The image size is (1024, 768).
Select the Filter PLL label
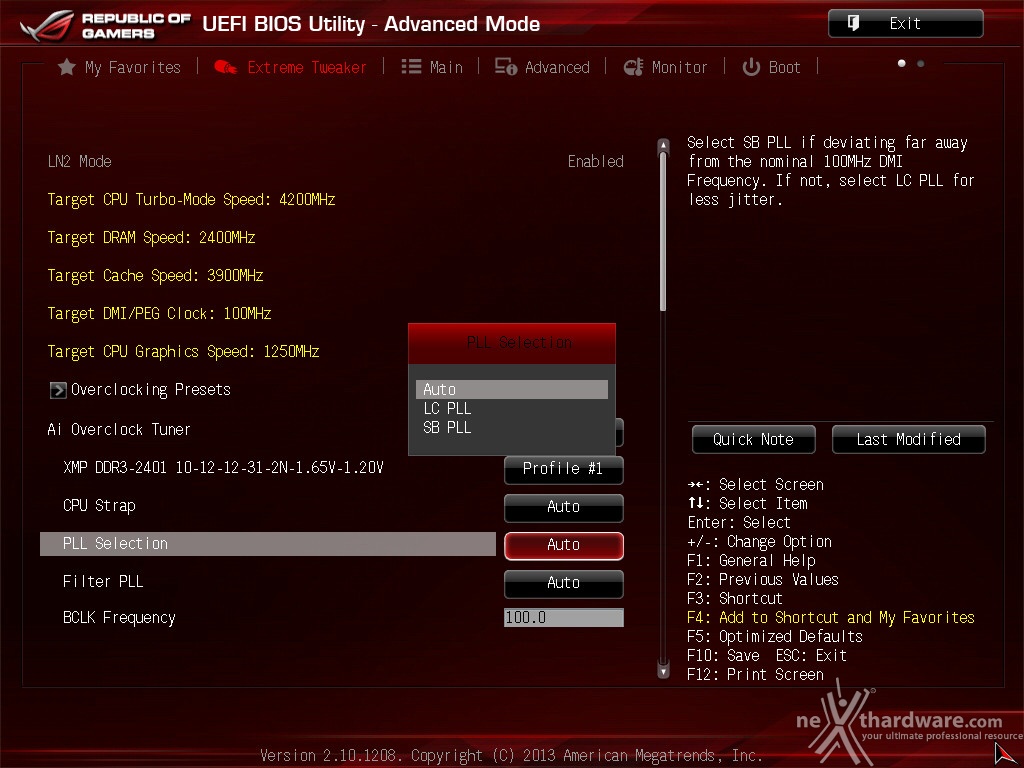(x=103, y=582)
